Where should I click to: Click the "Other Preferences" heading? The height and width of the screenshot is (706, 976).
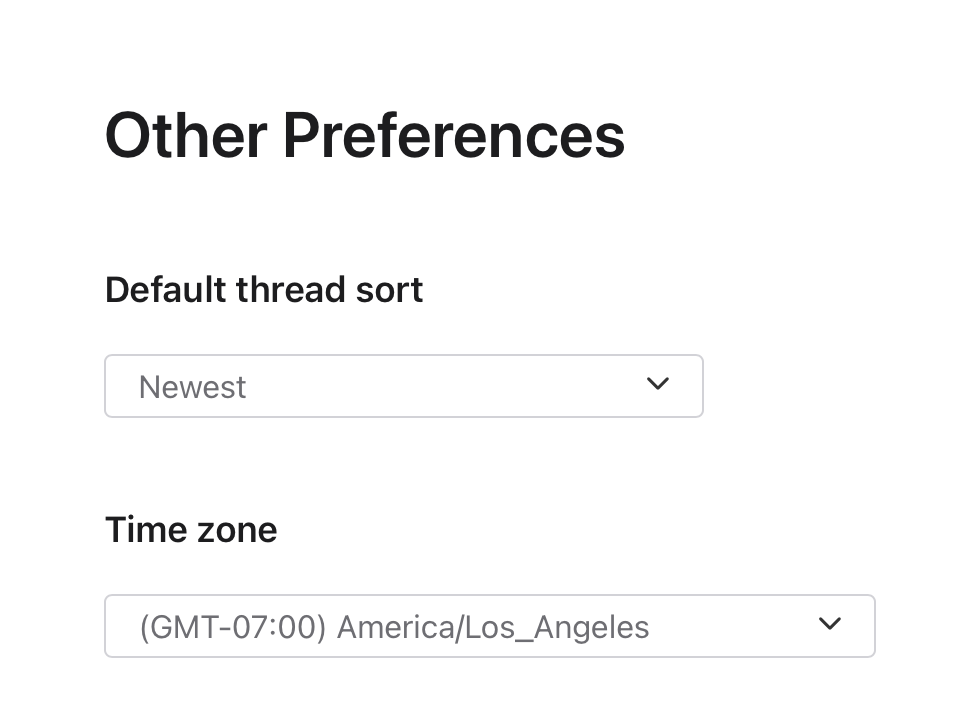[365, 136]
